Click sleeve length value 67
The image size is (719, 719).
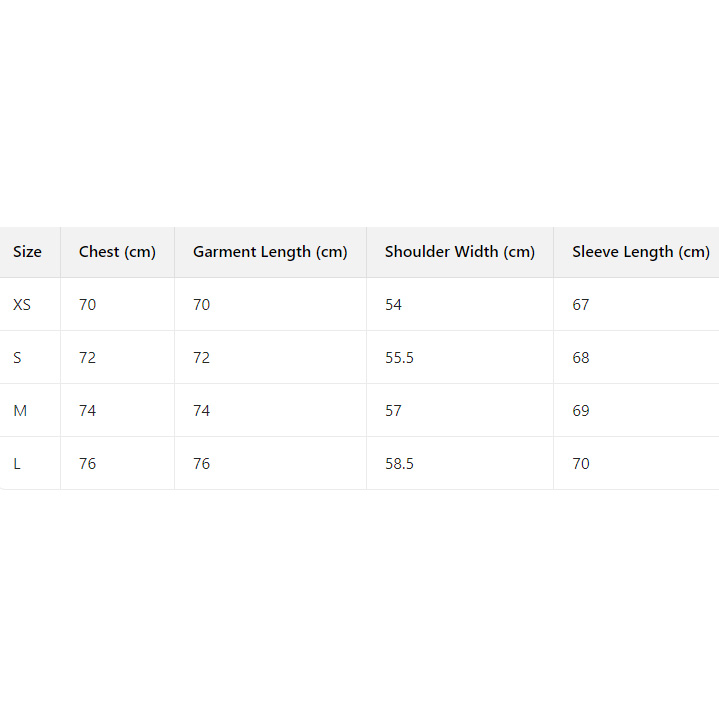[x=581, y=305]
